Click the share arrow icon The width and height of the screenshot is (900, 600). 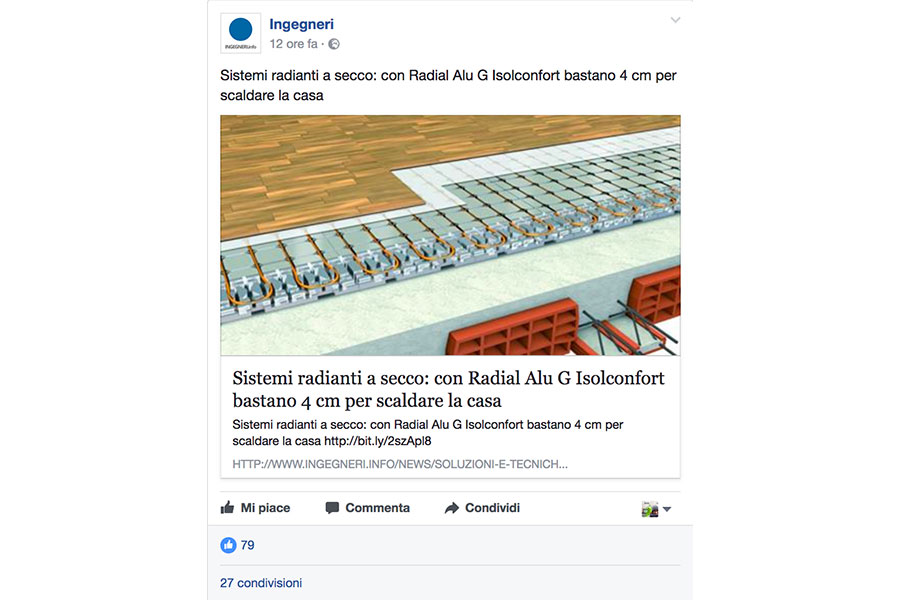452,508
